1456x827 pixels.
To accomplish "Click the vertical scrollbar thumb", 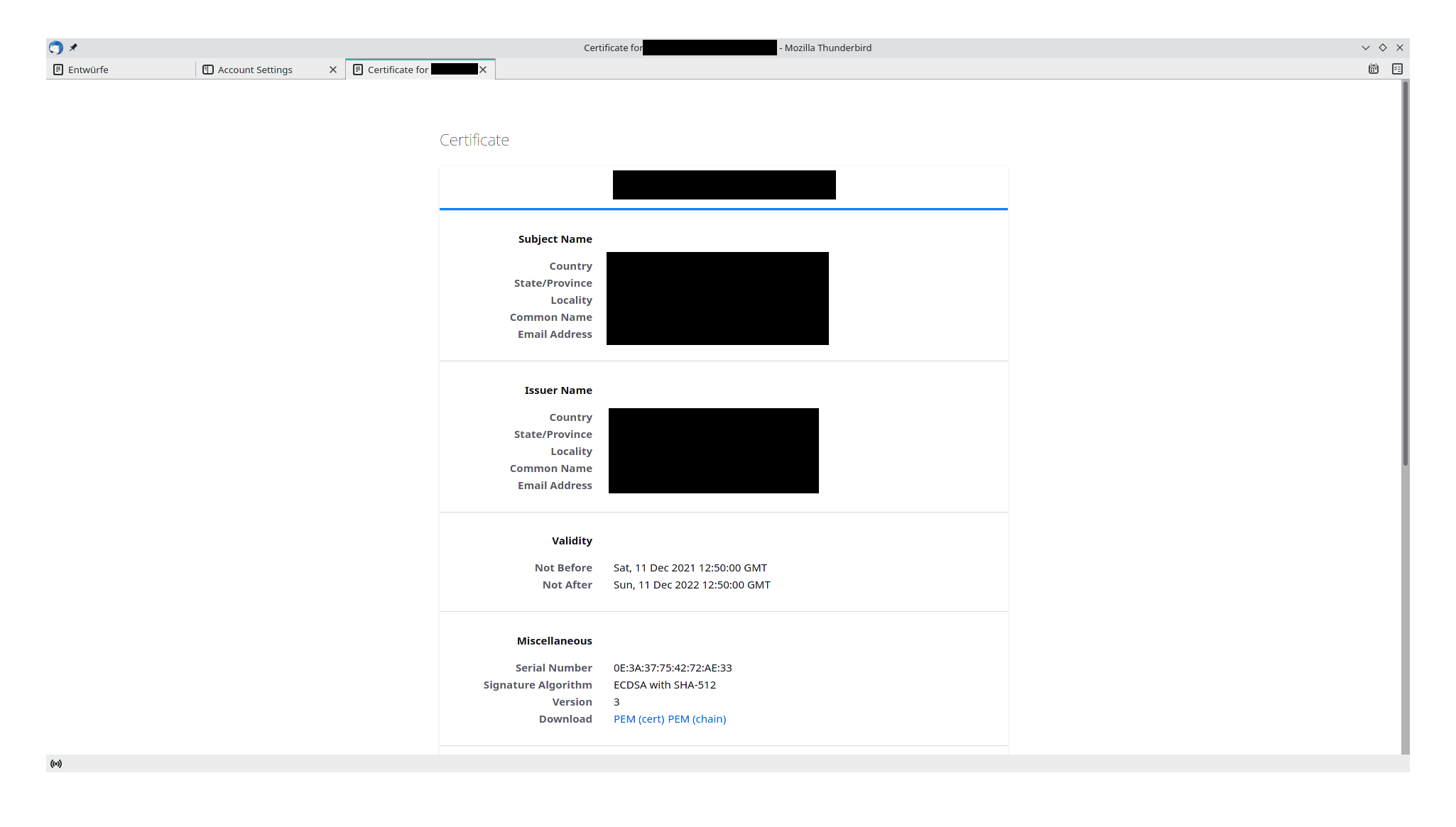I will (x=1405, y=273).
